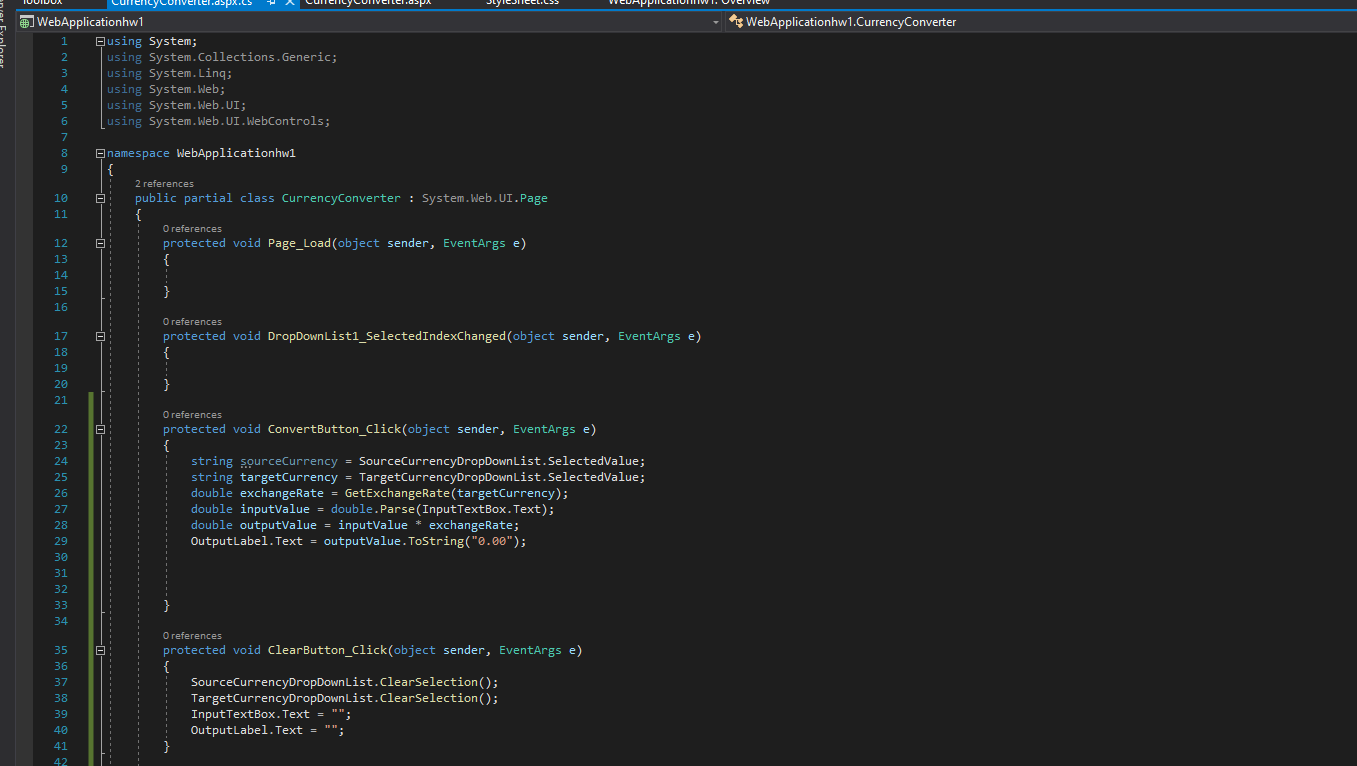
Task: Click 'System.Collections.Generic' using directive
Action: point(240,57)
